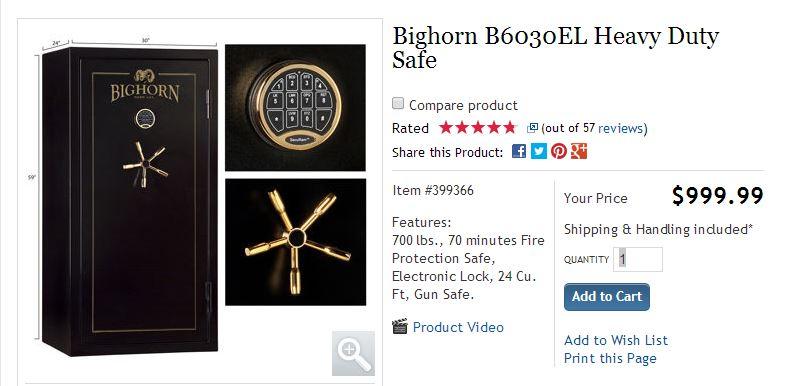Pin product using Pinterest icon
The image size is (806, 386).
pyautogui.click(x=559, y=151)
